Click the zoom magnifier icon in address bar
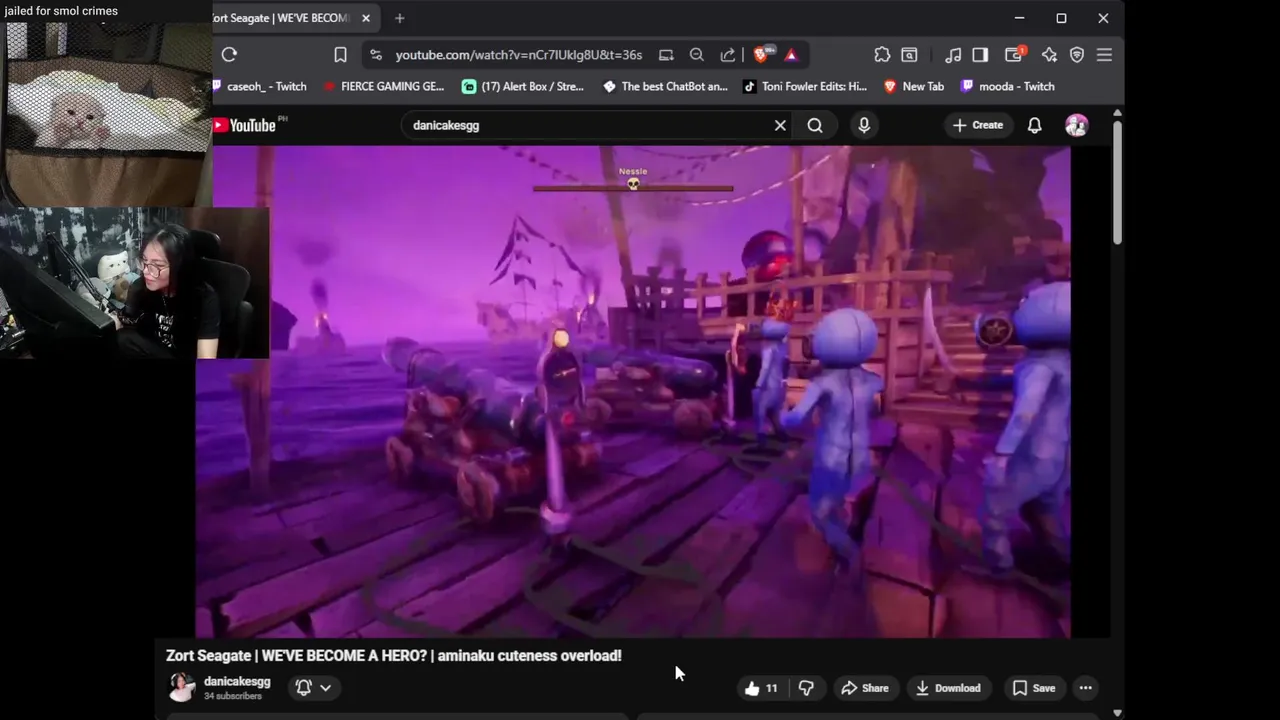 tap(697, 55)
